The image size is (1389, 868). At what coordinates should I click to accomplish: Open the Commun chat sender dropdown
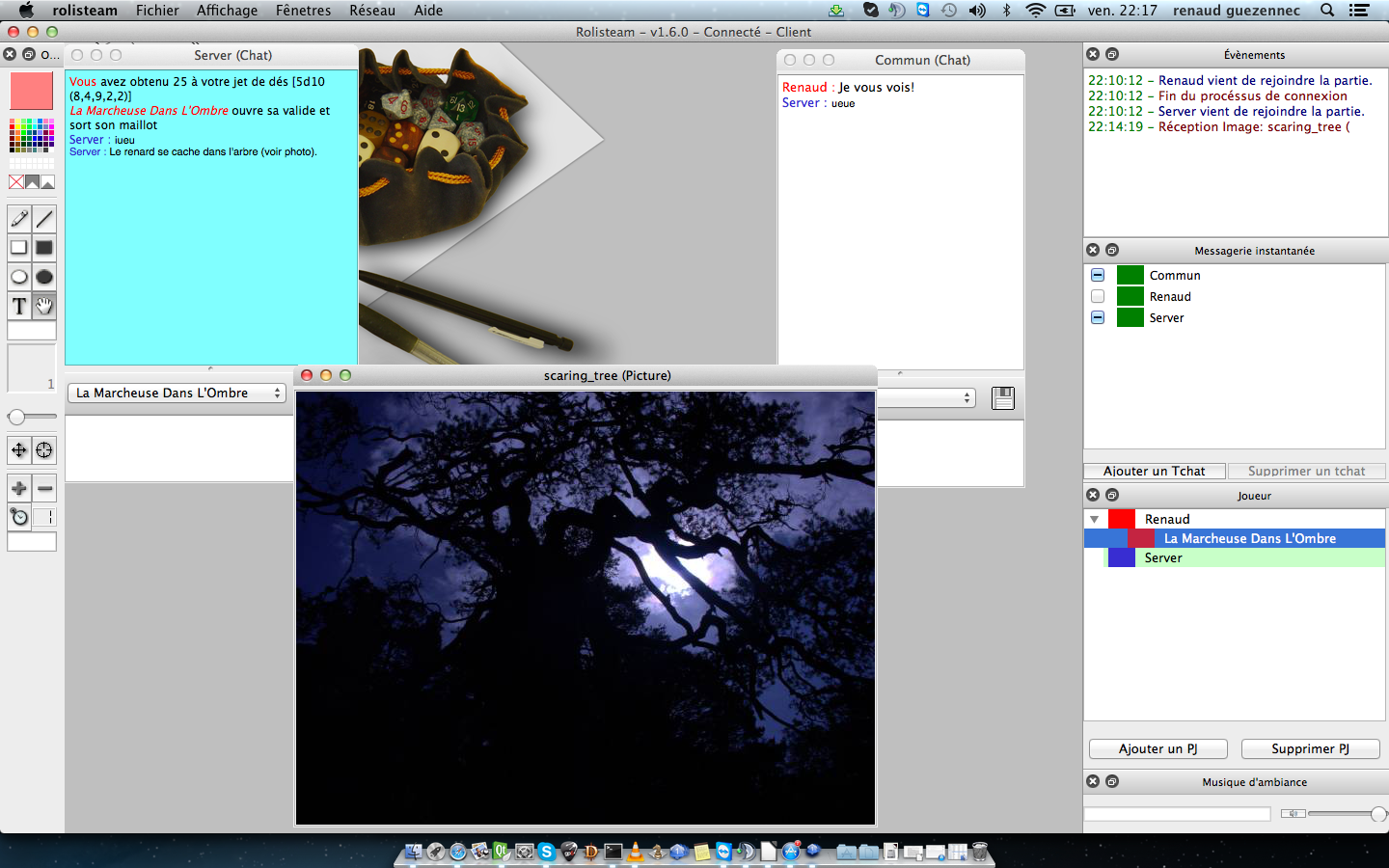pos(928,398)
